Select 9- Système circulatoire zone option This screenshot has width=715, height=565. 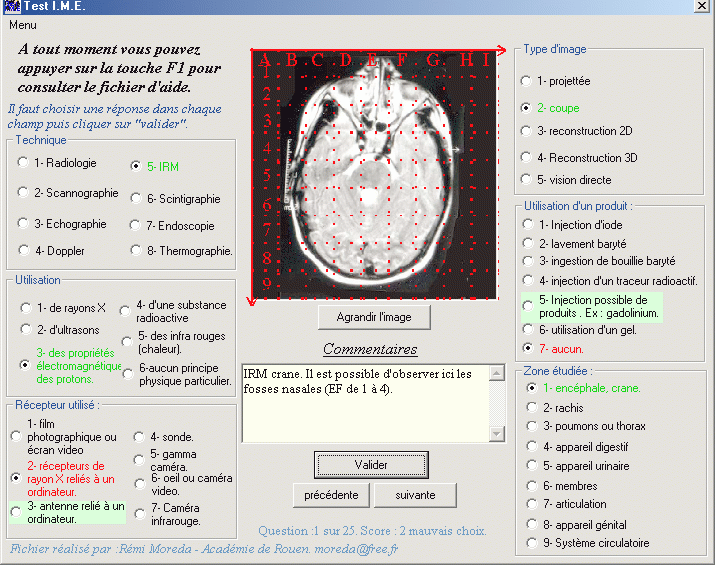pos(532,543)
